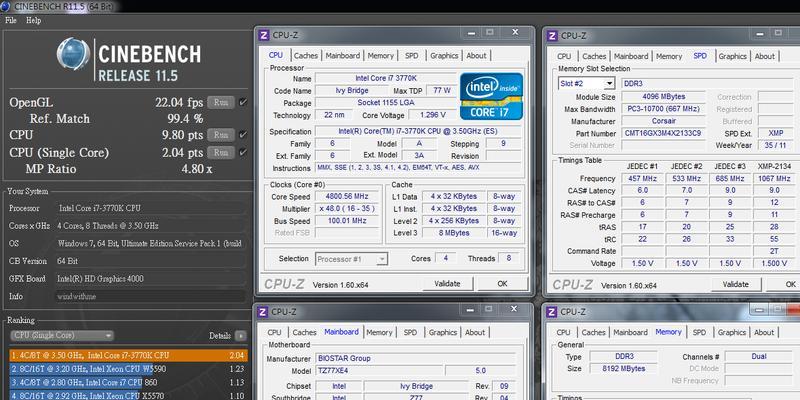Click OK in the CPU tab window
This screenshot has height=400, width=800.
(x=503, y=284)
